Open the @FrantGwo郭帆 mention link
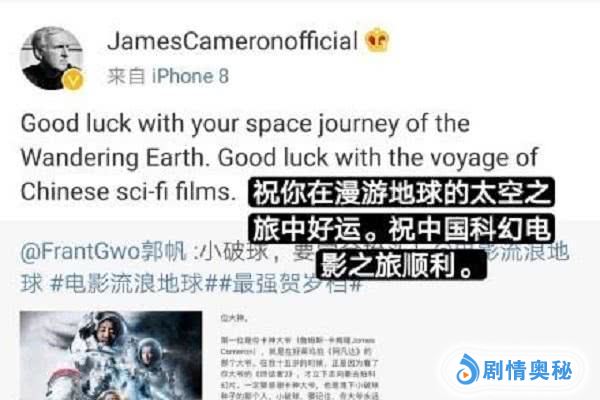 coord(103,252)
